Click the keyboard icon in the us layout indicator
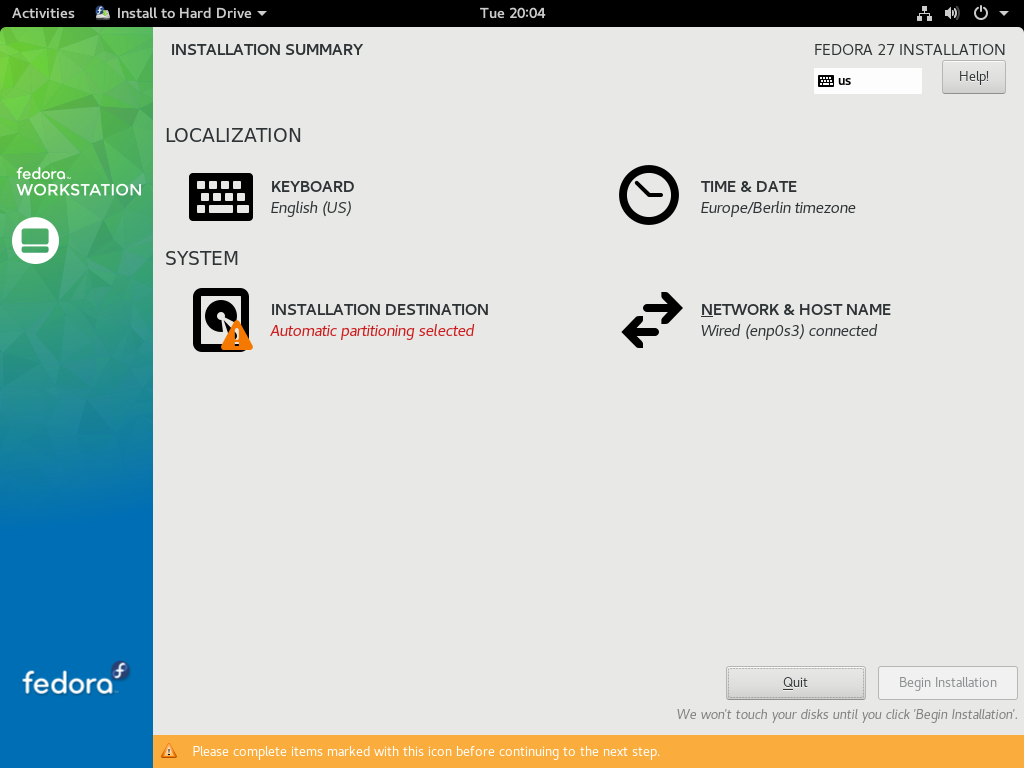1024x768 pixels. (x=825, y=81)
